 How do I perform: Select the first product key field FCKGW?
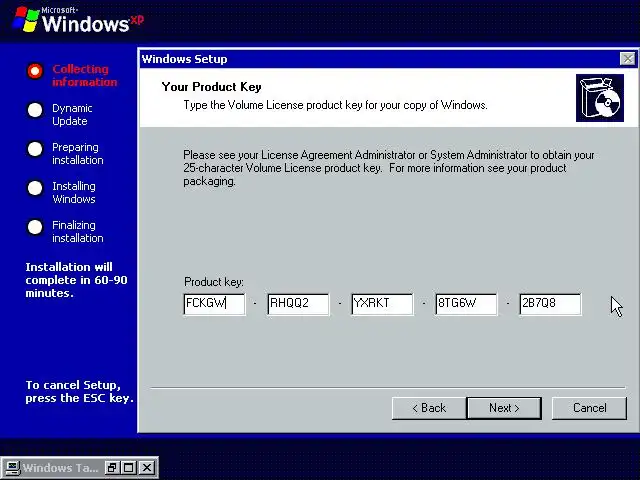point(215,304)
